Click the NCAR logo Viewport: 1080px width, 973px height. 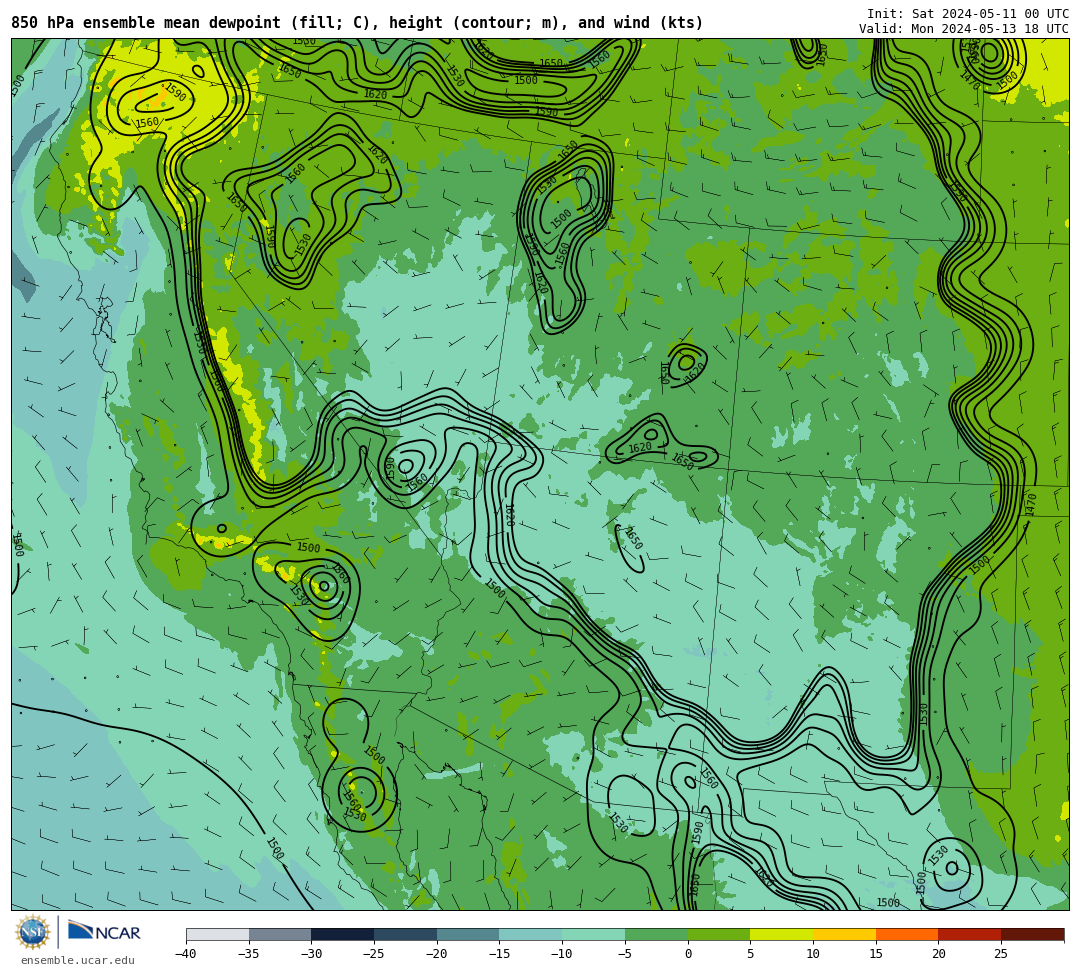(x=104, y=932)
